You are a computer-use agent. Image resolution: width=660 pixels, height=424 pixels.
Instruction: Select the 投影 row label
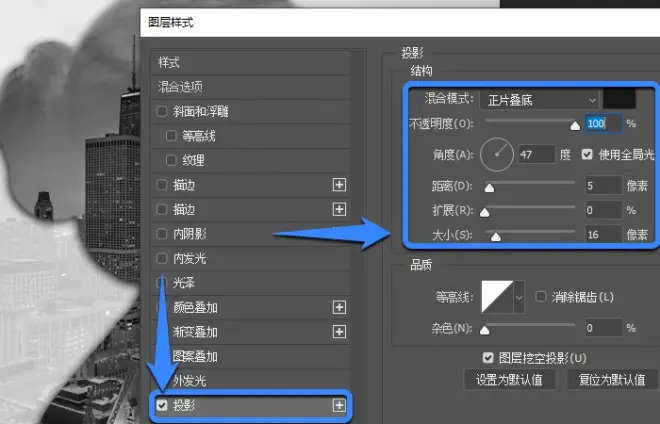[184, 405]
